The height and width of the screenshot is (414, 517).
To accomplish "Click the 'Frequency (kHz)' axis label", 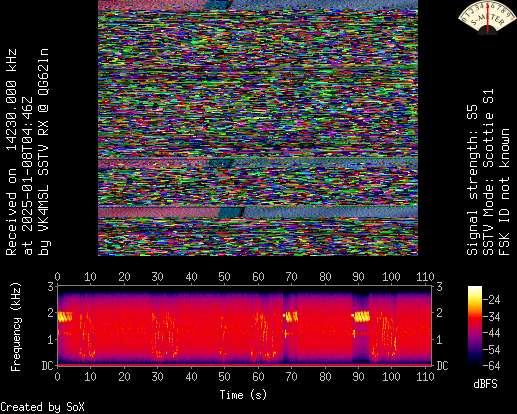I will 16,327.
